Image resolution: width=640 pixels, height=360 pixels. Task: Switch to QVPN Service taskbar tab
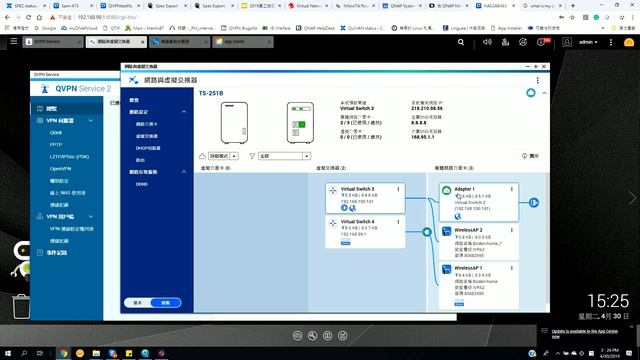click(x=53, y=42)
